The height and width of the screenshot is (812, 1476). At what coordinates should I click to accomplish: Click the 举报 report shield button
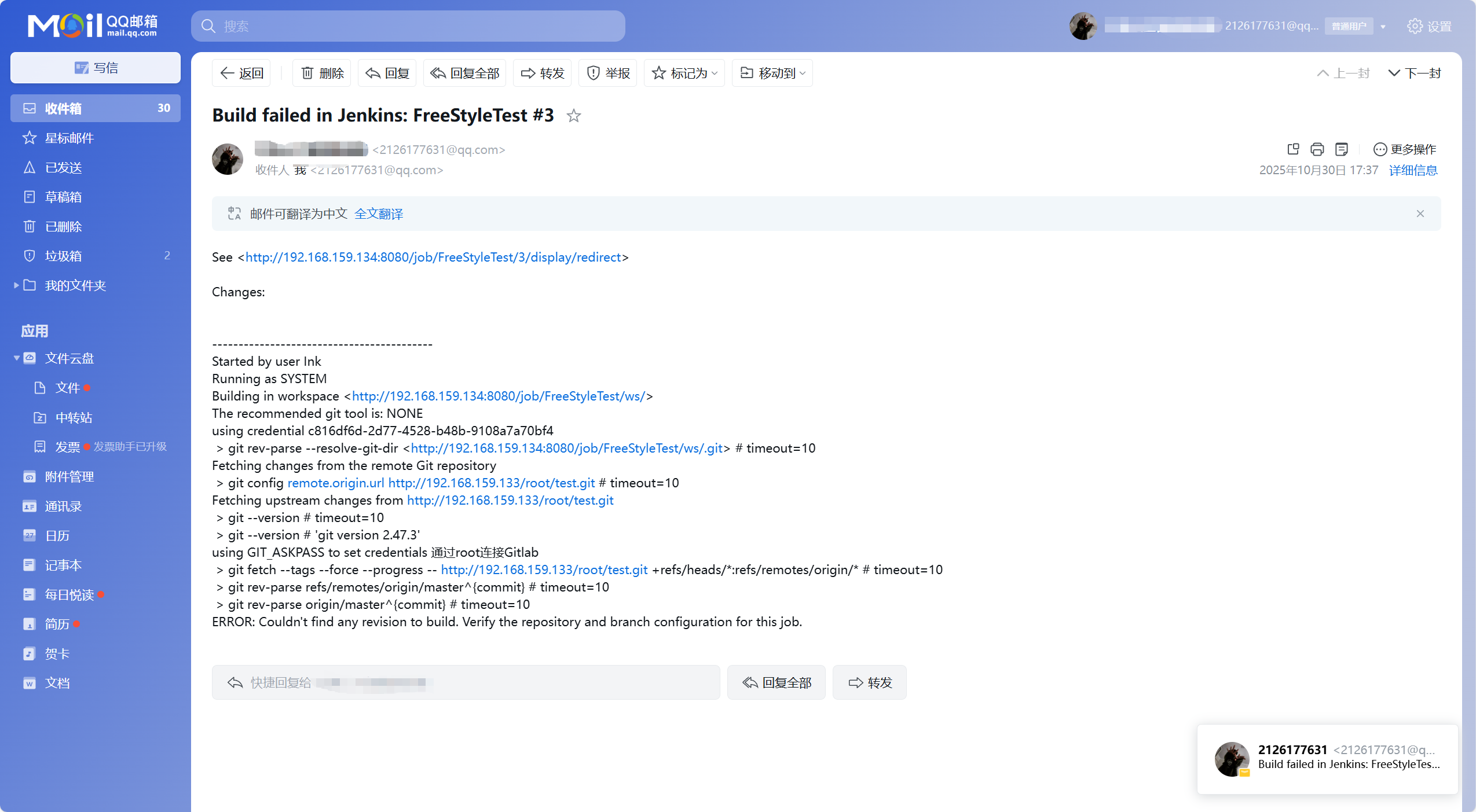608,73
